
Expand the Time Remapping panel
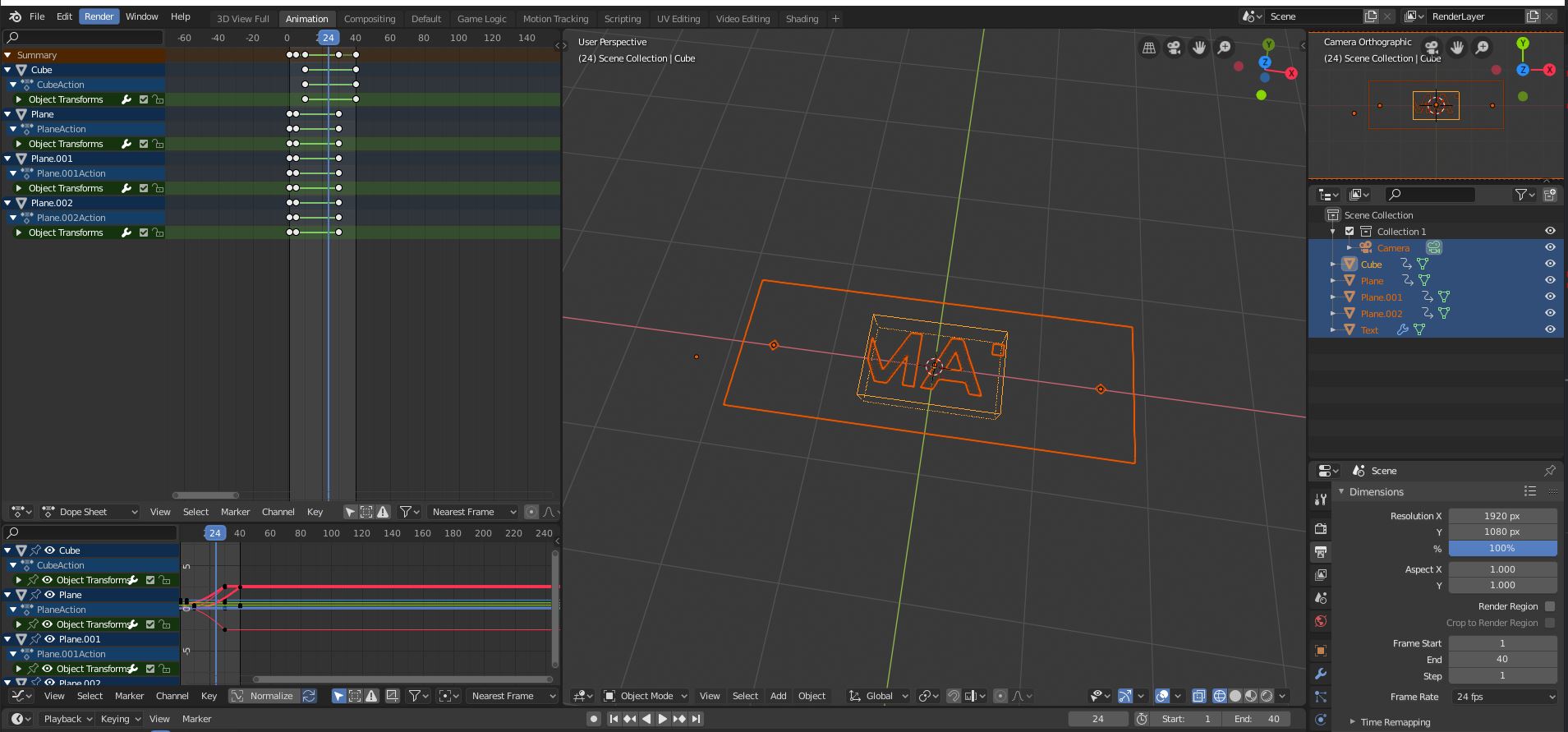1395,722
